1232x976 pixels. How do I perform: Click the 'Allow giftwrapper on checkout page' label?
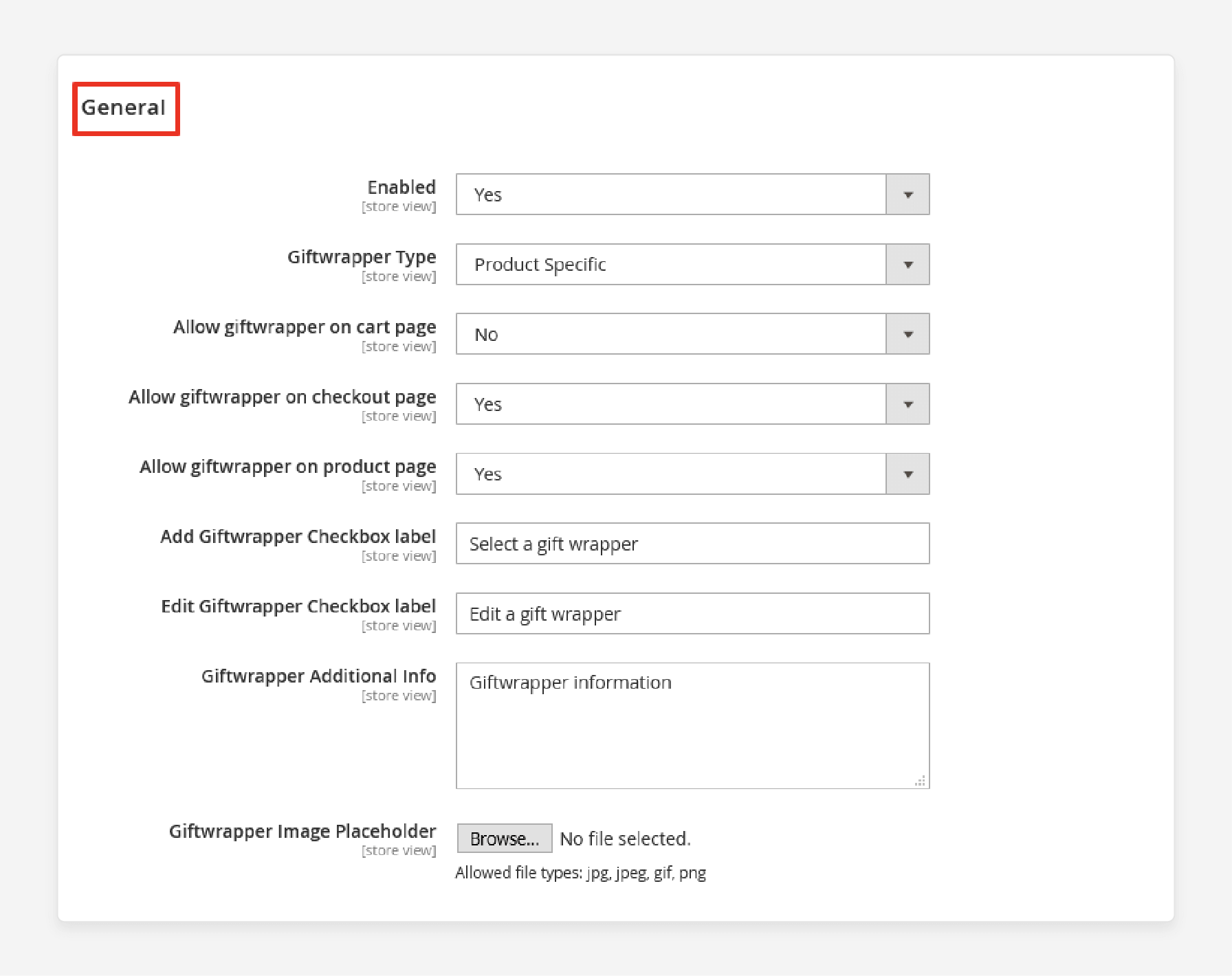(x=283, y=397)
